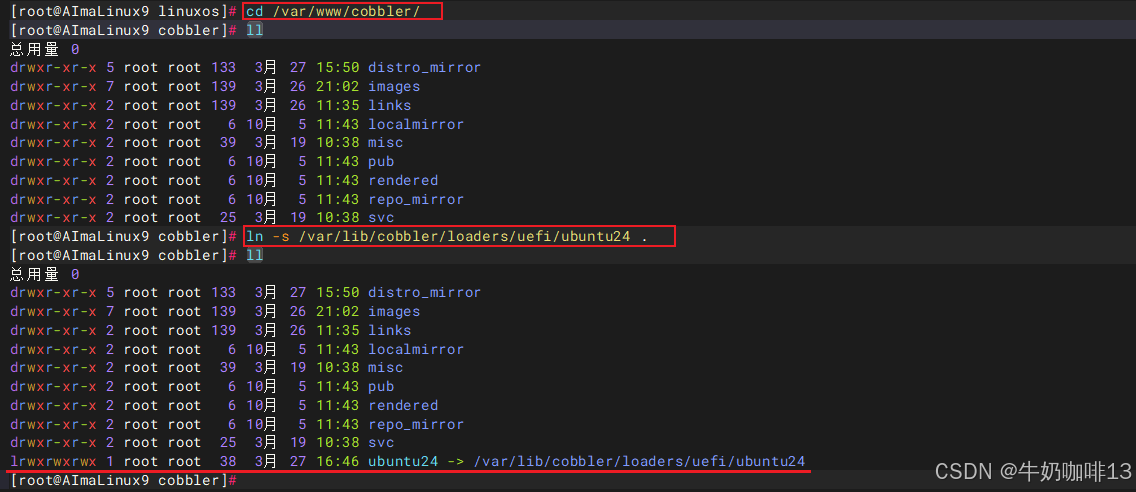Click the cyan "ubuntu24" symlink name
The height and width of the screenshot is (492, 1136).
point(403,462)
